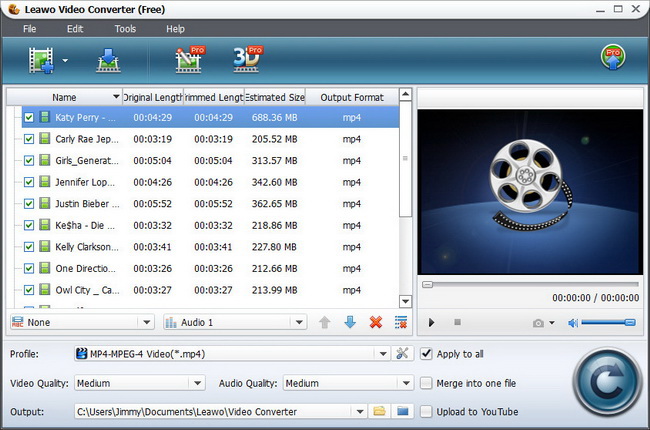Image resolution: width=650 pixels, height=430 pixels.
Task: Uncheck the One Directio... checkbox
Action: (x=29, y=268)
